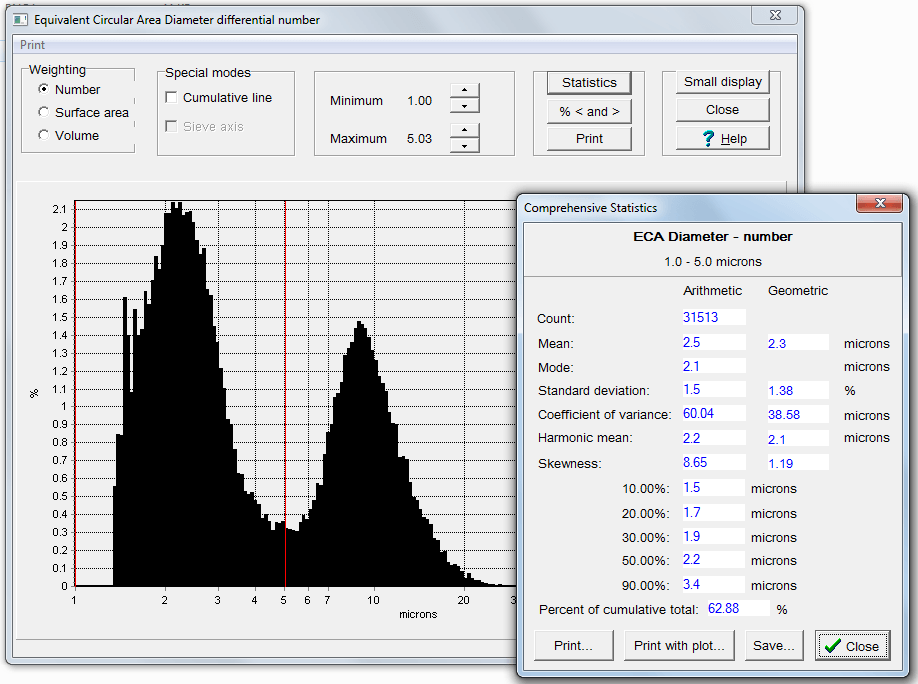Click the Count value field 31513
918x684 pixels.
click(x=714, y=318)
